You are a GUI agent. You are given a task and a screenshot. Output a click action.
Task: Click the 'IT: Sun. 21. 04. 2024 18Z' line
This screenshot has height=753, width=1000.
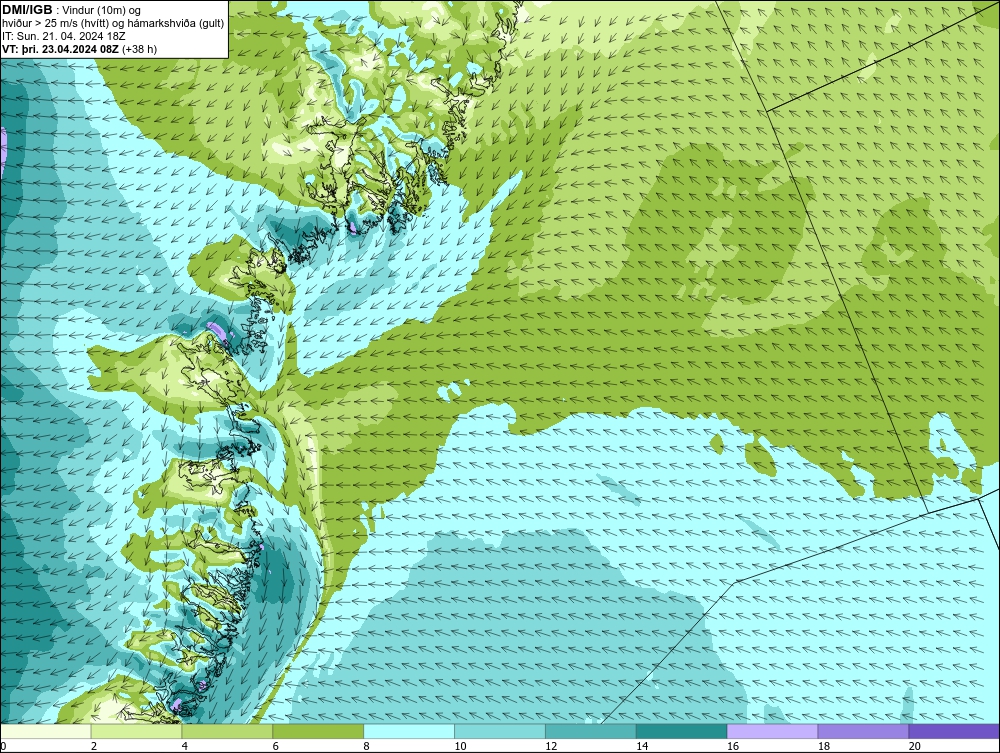click(64, 36)
